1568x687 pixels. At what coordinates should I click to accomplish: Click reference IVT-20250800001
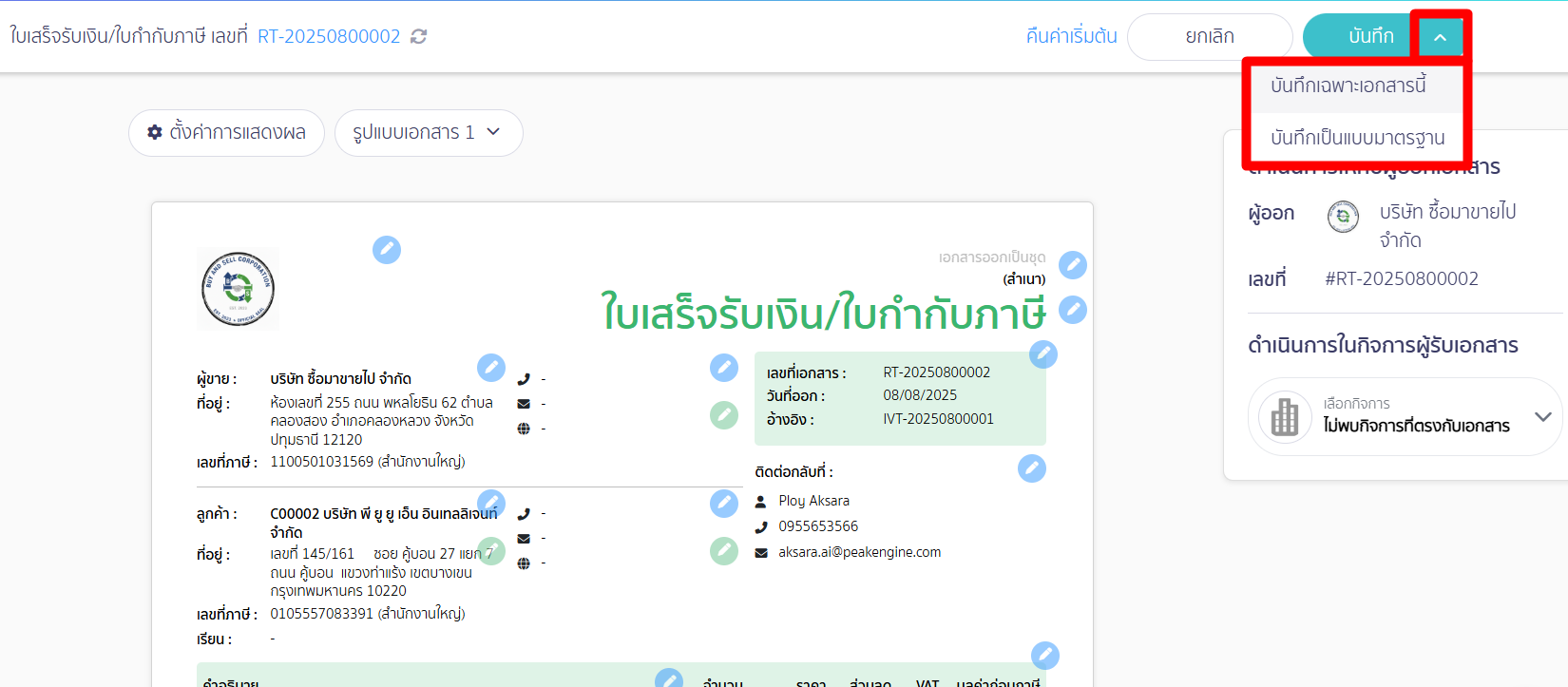tap(939, 419)
